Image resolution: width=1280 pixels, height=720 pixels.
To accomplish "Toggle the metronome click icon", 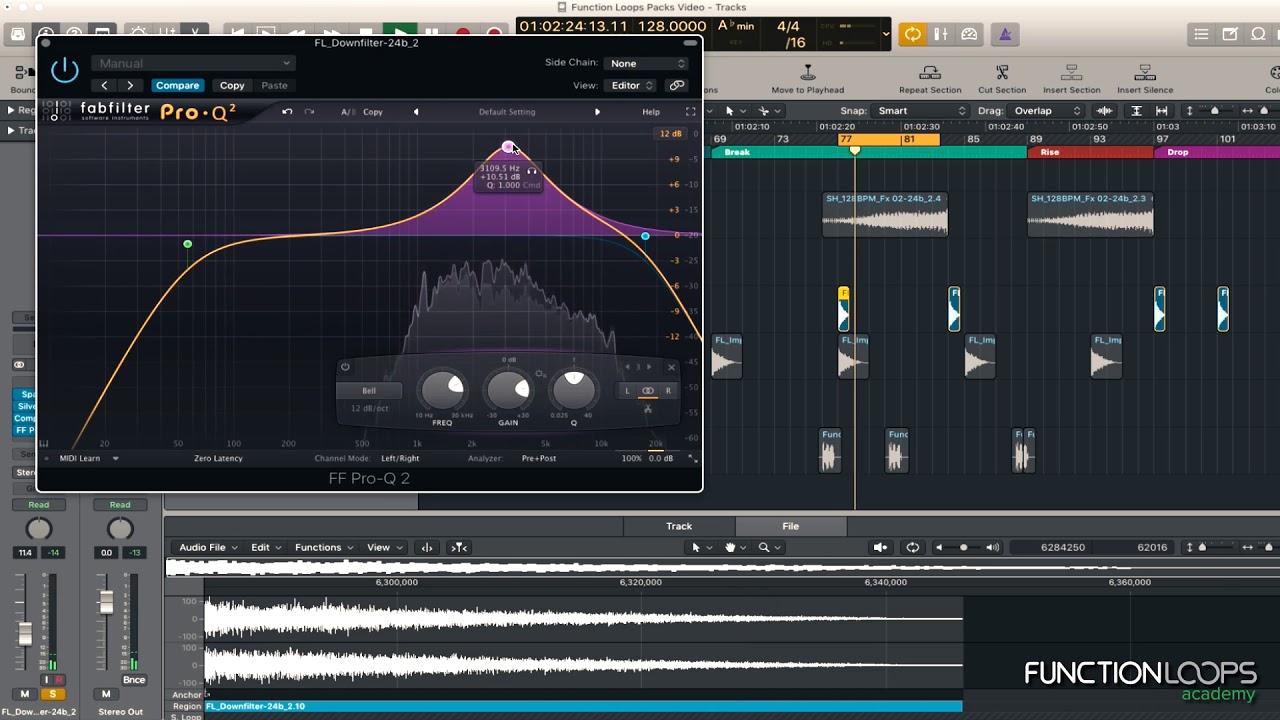I will pyautogui.click(x=1005, y=34).
